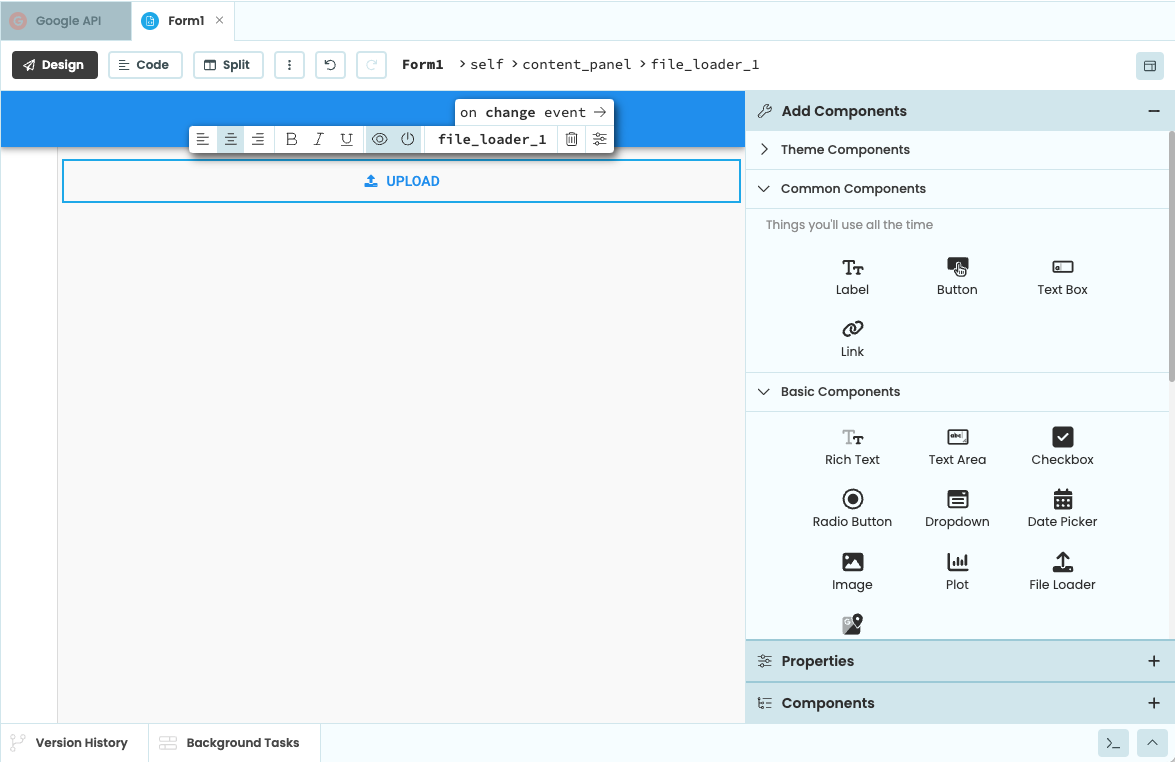Expand the Theme Components section
The image size is (1175, 762).
coord(846,149)
